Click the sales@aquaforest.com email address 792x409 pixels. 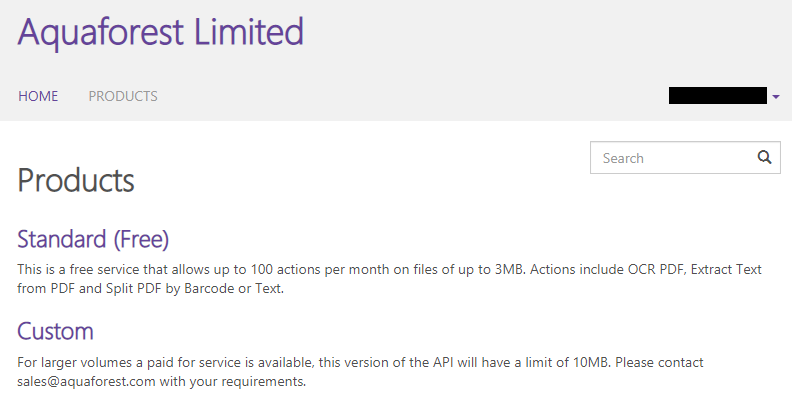point(86,381)
